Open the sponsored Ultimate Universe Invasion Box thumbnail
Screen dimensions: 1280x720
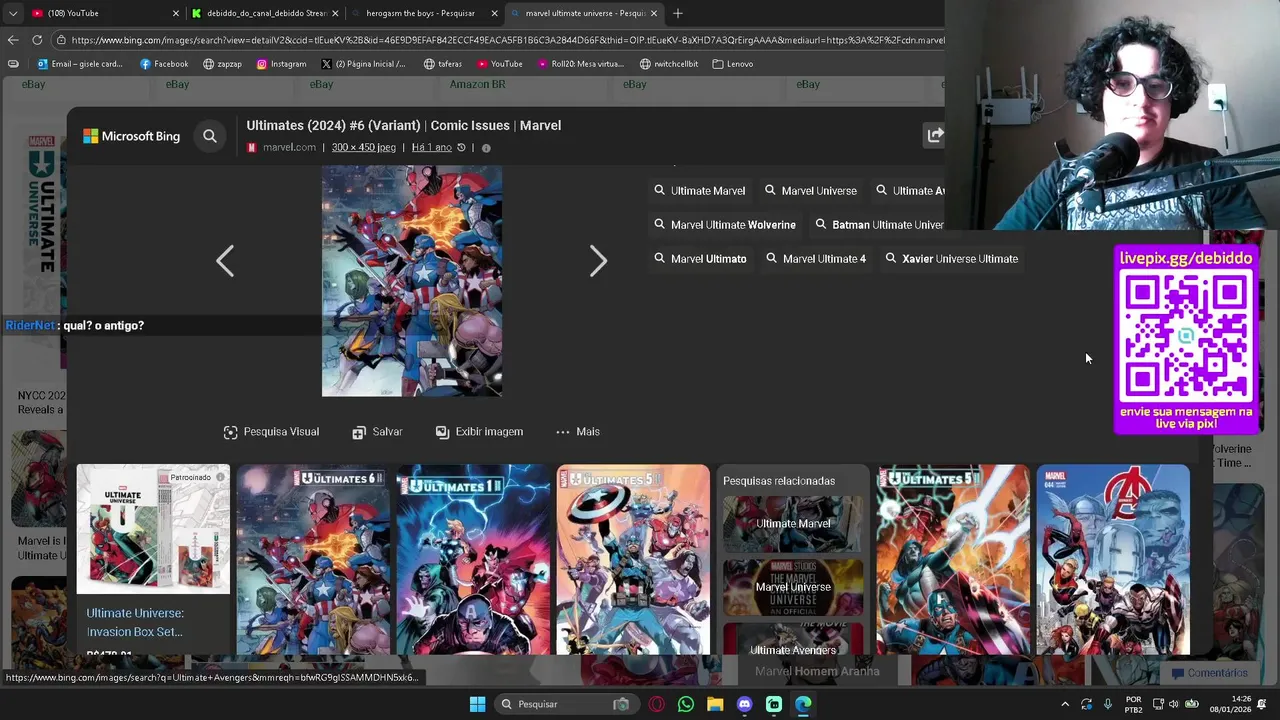tap(153, 529)
